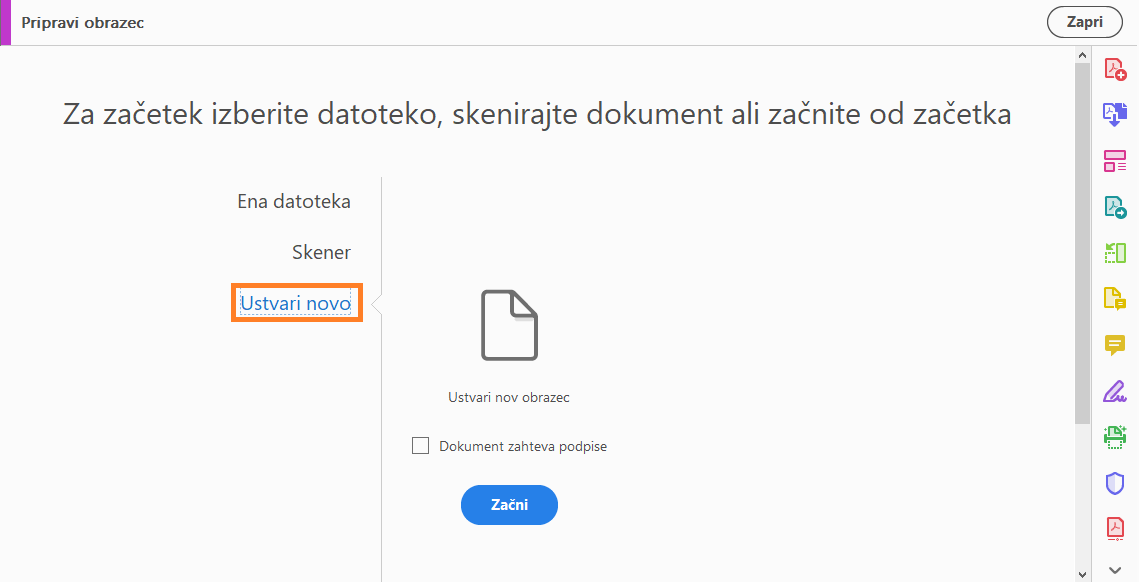Enable the Dokument zahteva podpise checkbox
Viewport: 1139px width, 582px height.
420,445
